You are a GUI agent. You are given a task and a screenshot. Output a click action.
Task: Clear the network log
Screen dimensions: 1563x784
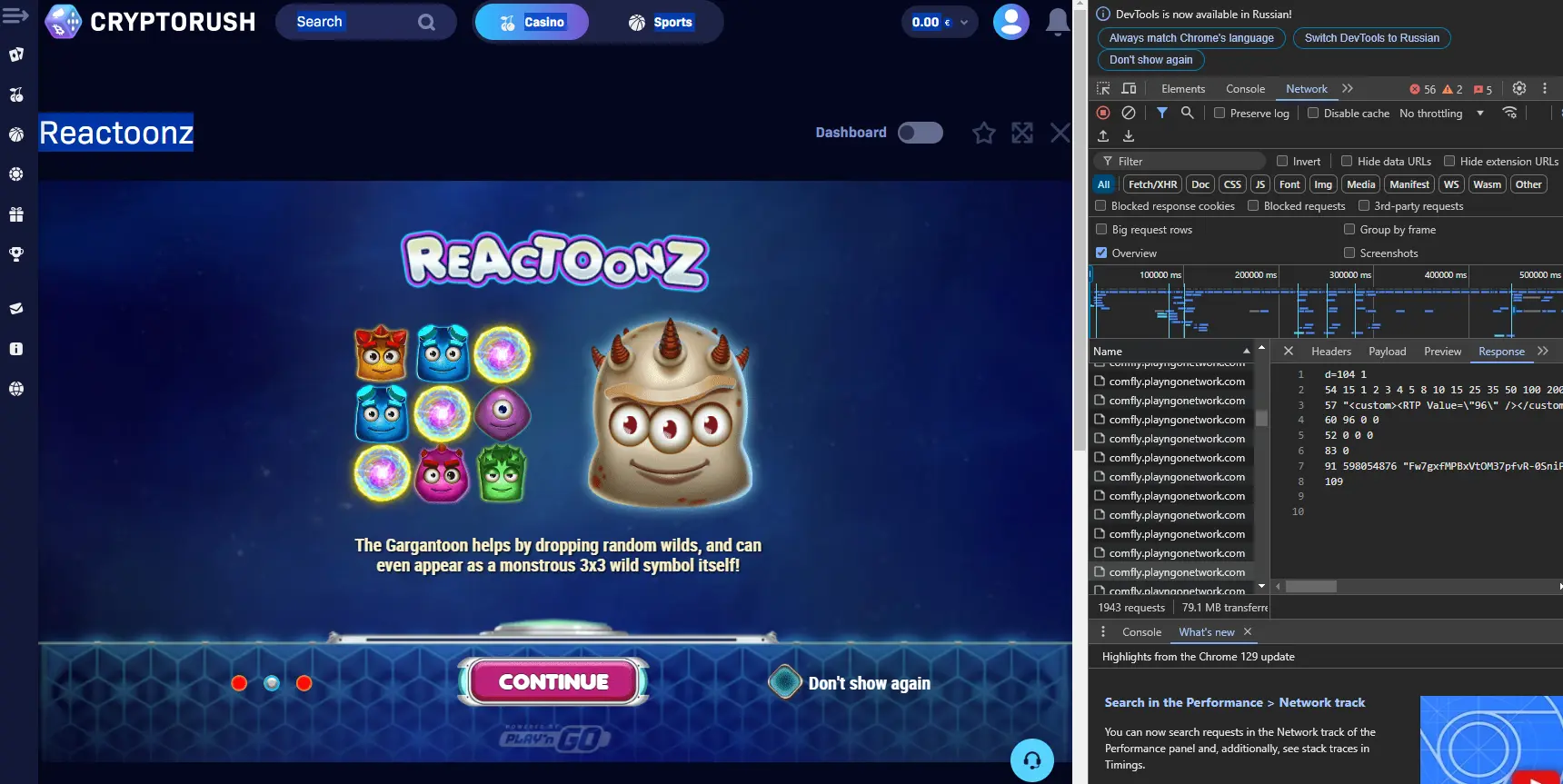pyautogui.click(x=1129, y=113)
